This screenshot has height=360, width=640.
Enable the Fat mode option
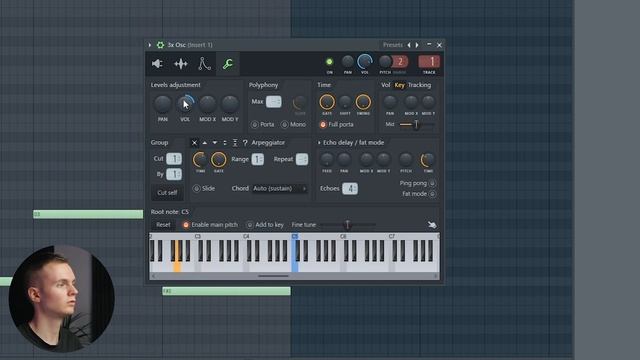click(x=432, y=193)
